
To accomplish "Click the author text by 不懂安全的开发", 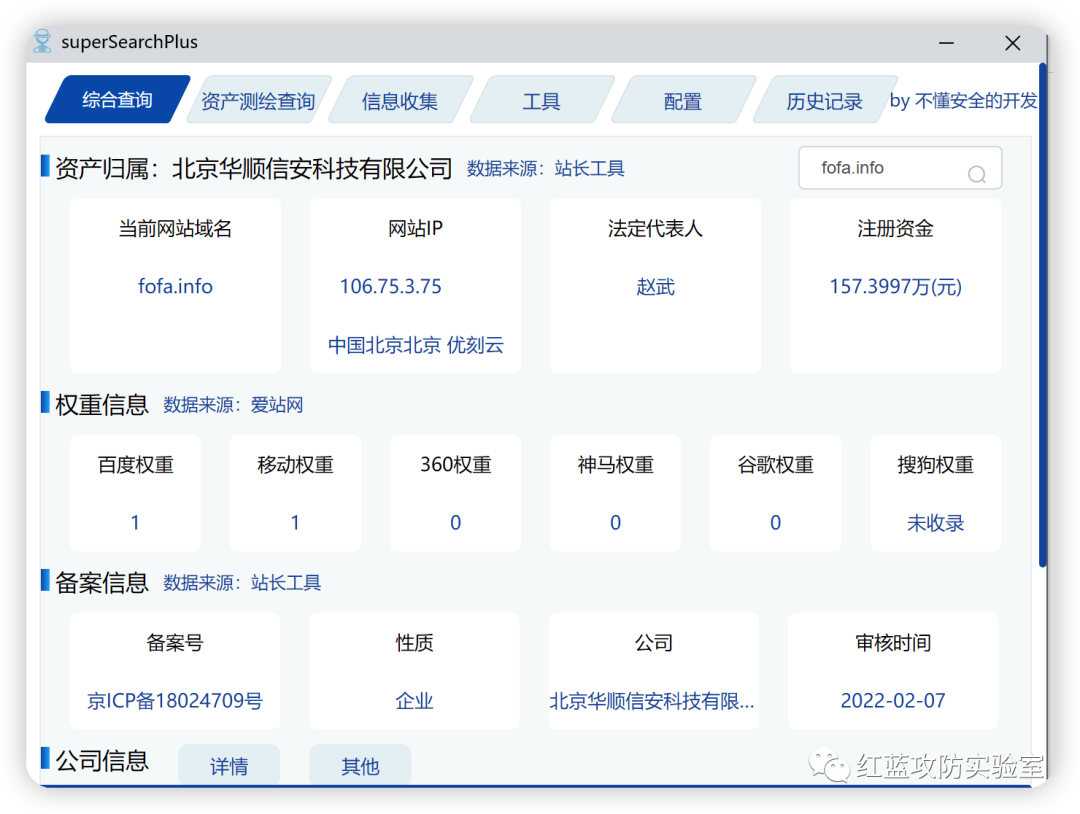I will tap(963, 101).
